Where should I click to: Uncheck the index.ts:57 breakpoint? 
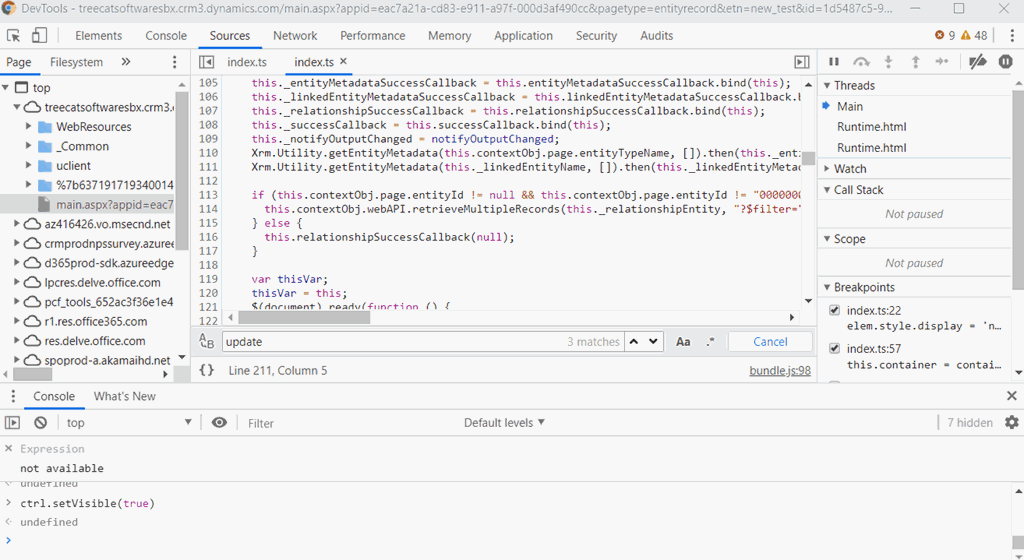tap(835, 348)
